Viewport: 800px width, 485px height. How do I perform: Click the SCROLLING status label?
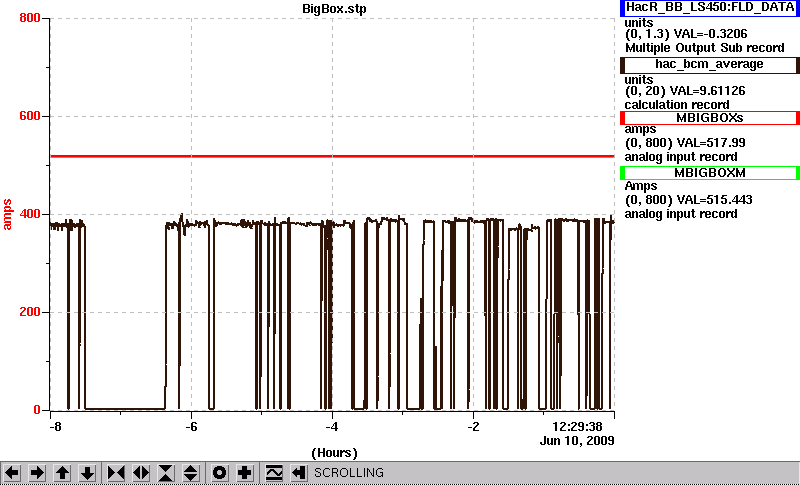349,473
